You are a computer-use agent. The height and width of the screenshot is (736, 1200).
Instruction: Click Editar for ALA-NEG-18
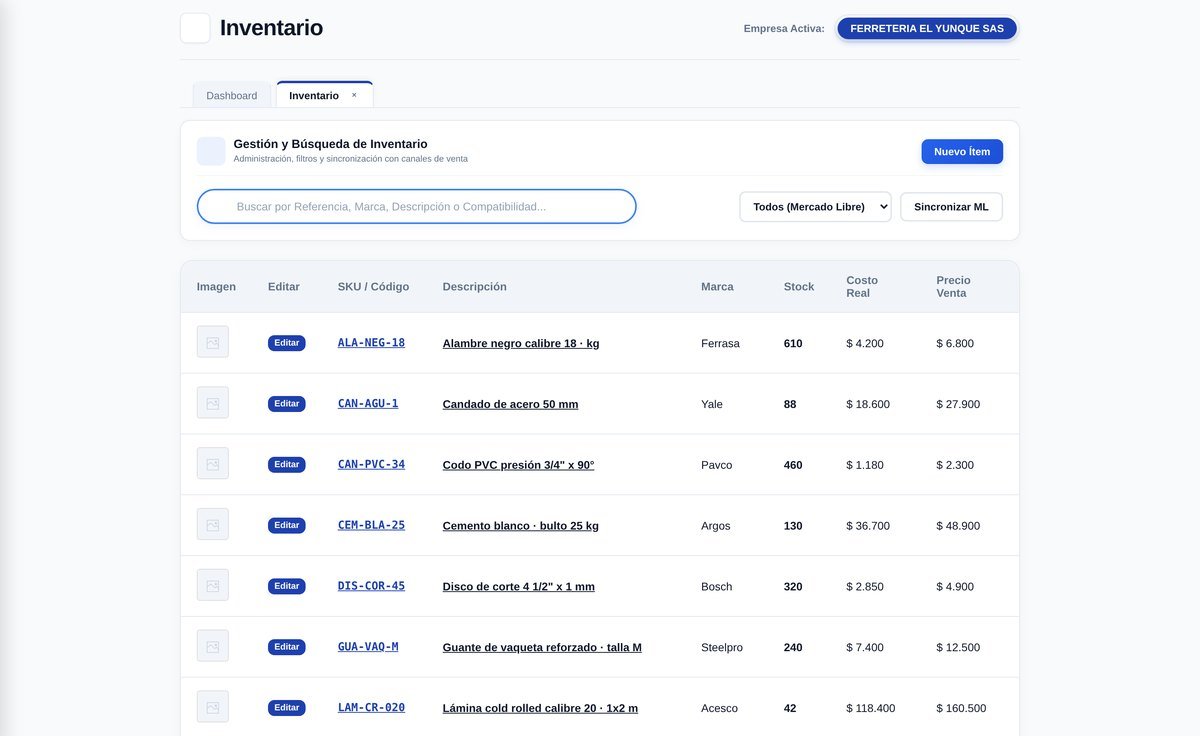click(287, 343)
